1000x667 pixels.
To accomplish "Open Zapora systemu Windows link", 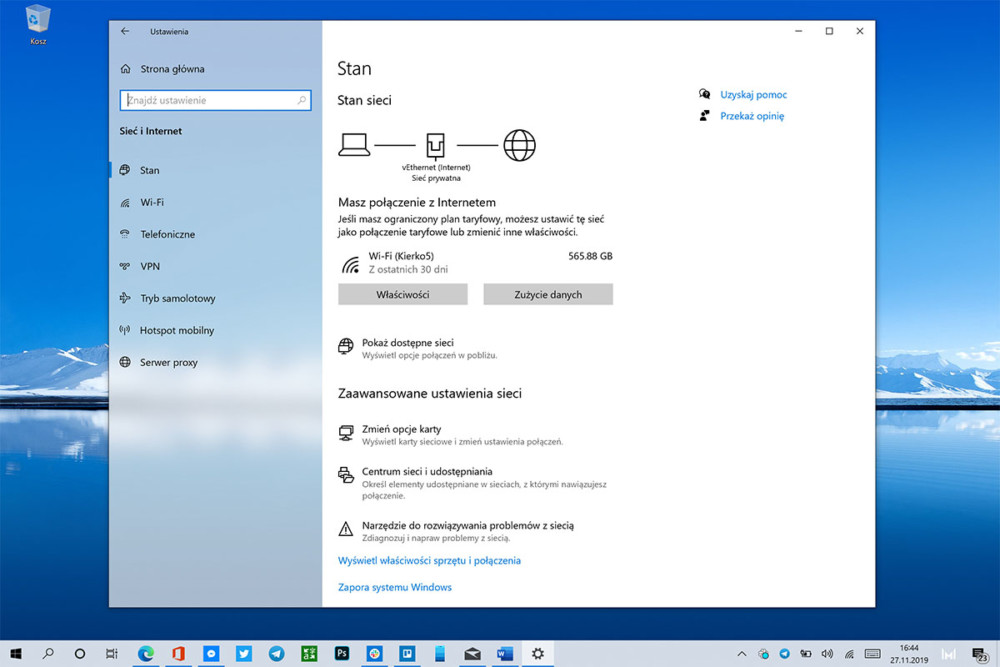I will tap(395, 587).
